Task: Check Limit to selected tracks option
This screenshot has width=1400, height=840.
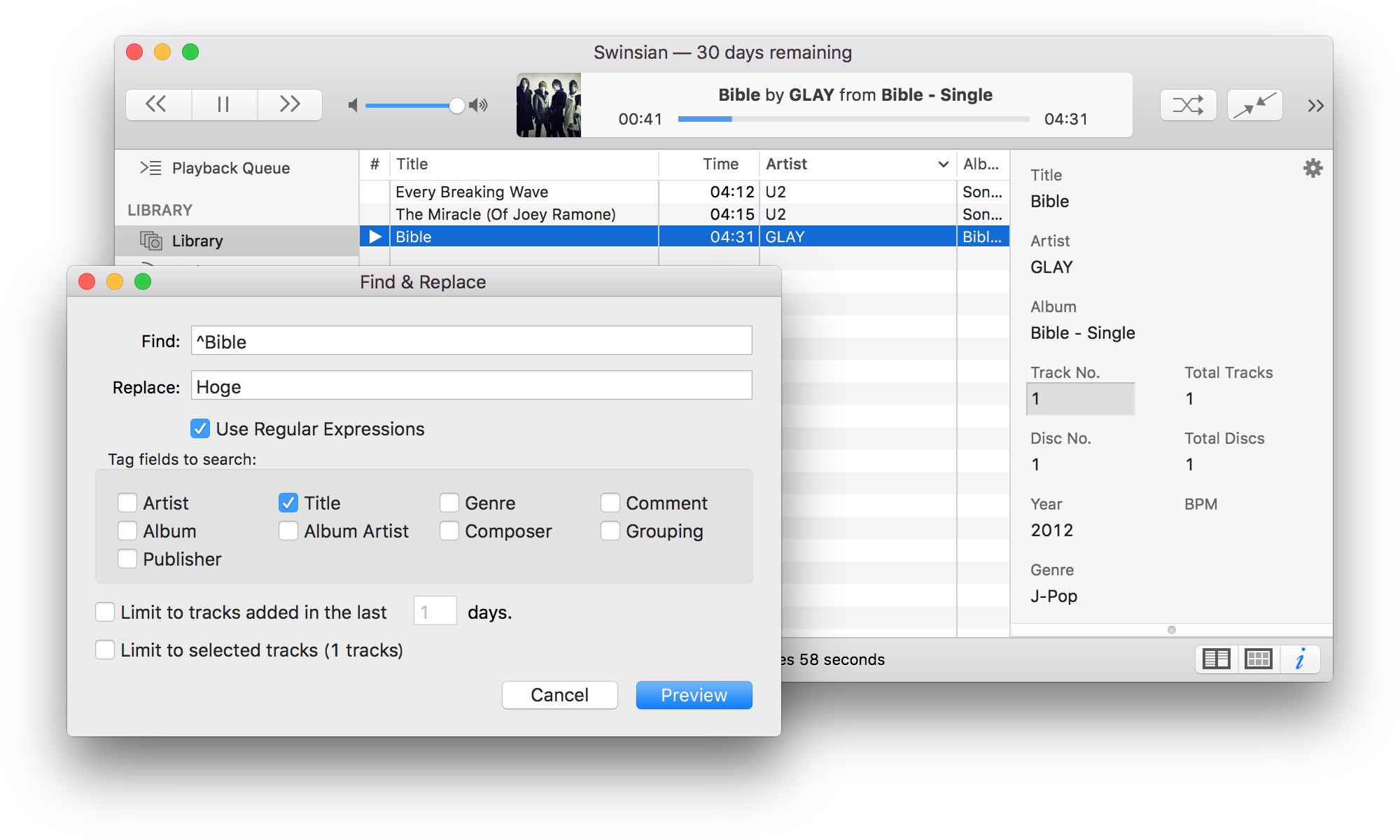Action: pyautogui.click(x=106, y=650)
